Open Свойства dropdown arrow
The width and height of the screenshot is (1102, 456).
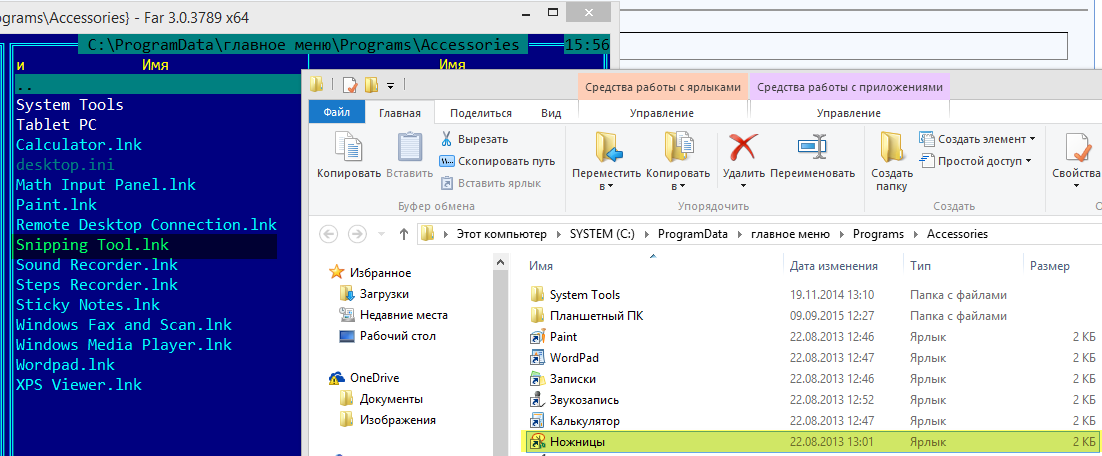click(x=1076, y=186)
